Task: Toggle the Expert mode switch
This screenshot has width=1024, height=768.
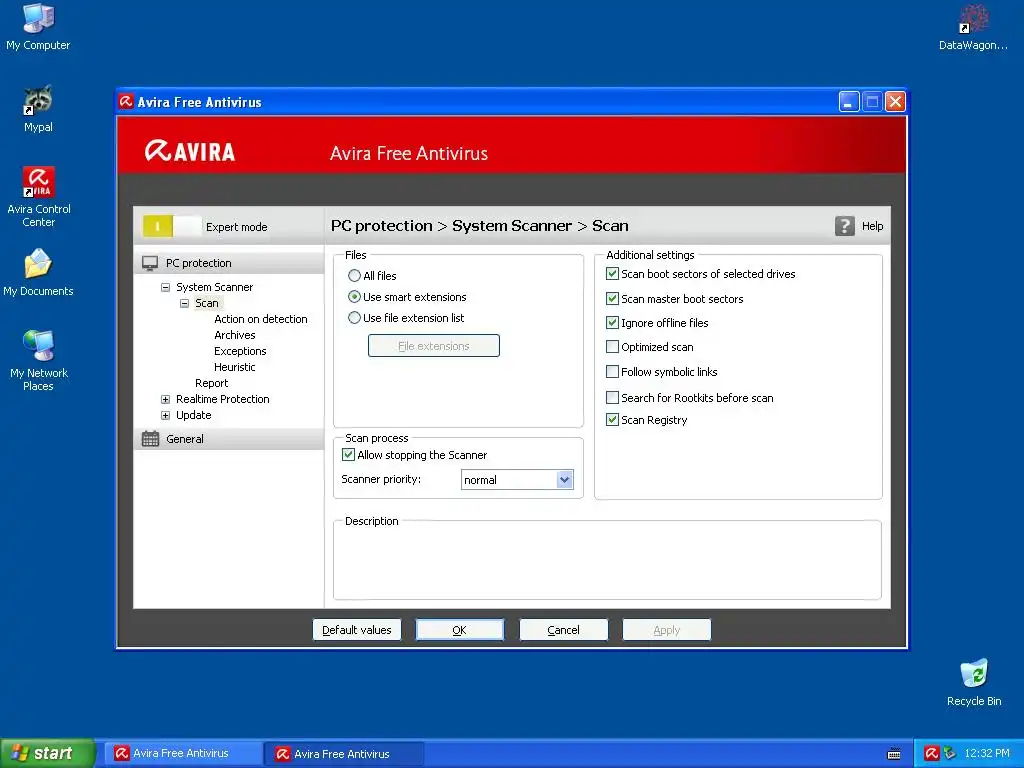Action: click(x=172, y=227)
